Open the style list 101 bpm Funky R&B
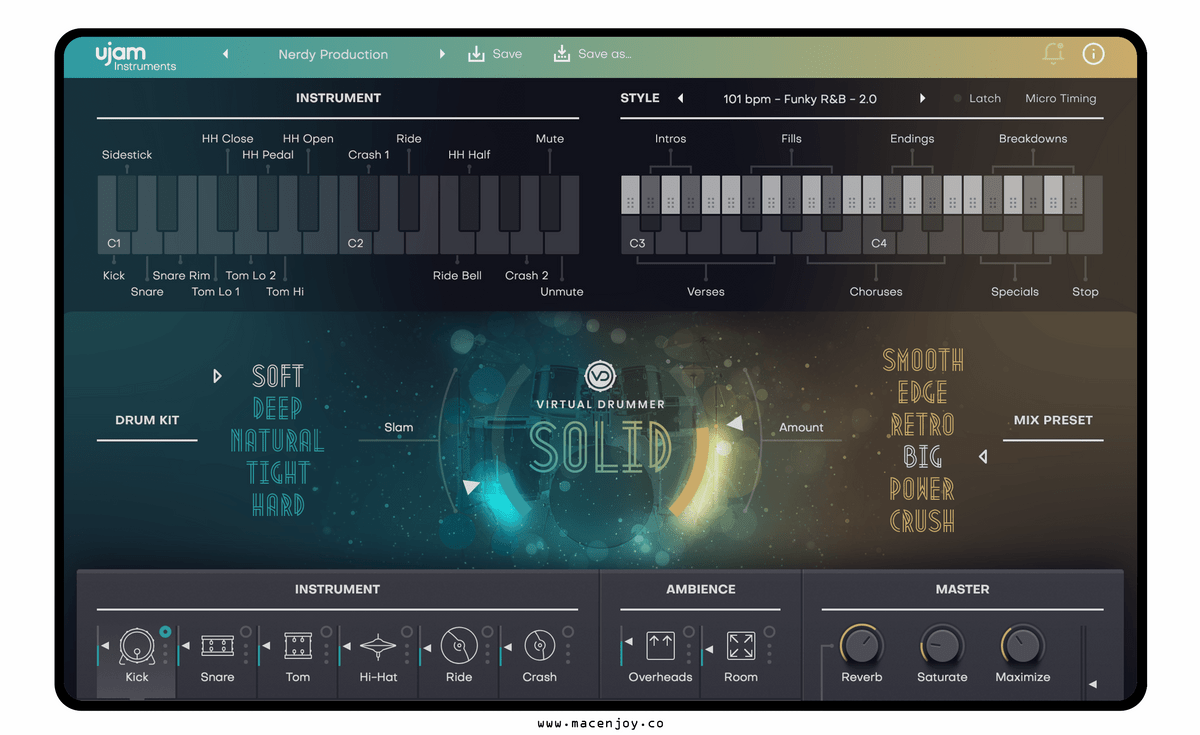Screen dimensions: 1200x735 800,98
